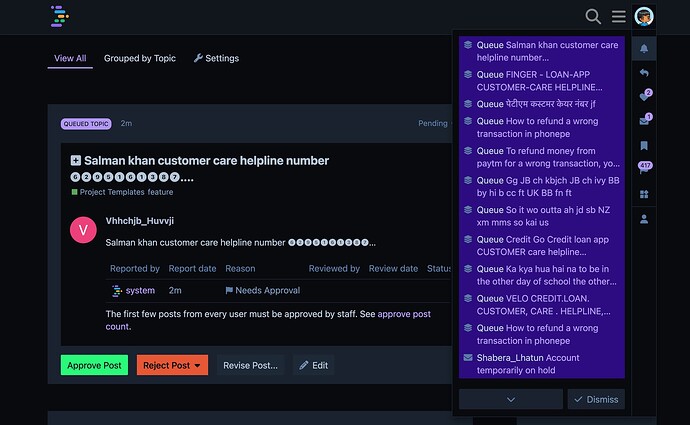
Task: Click the Project Templates category badge
Action: (x=108, y=192)
